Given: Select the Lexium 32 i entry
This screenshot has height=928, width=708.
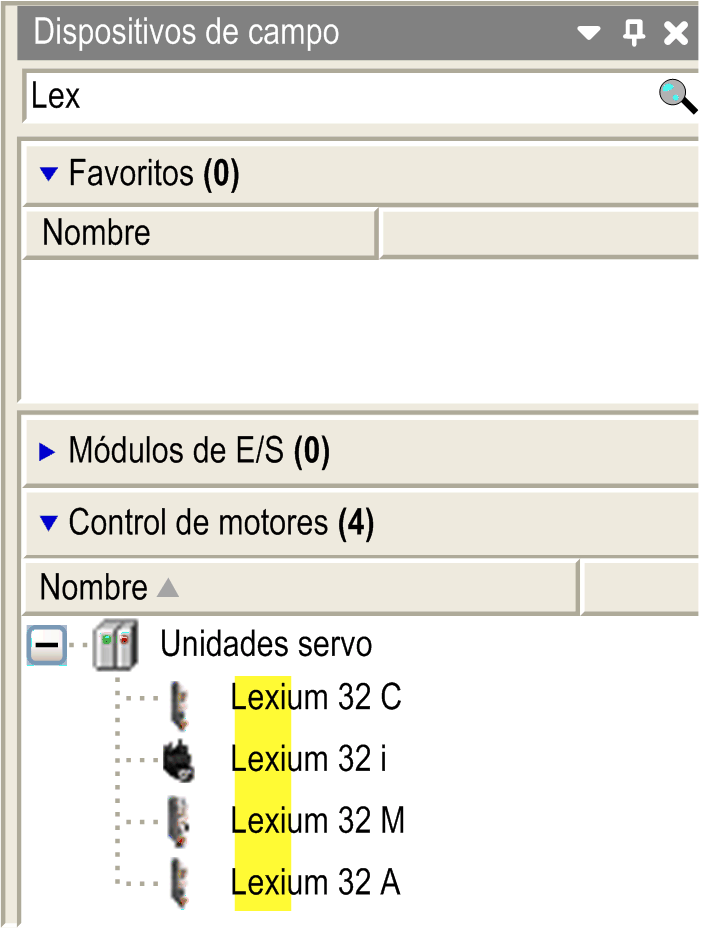Looking at the screenshot, I should click(x=308, y=759).
